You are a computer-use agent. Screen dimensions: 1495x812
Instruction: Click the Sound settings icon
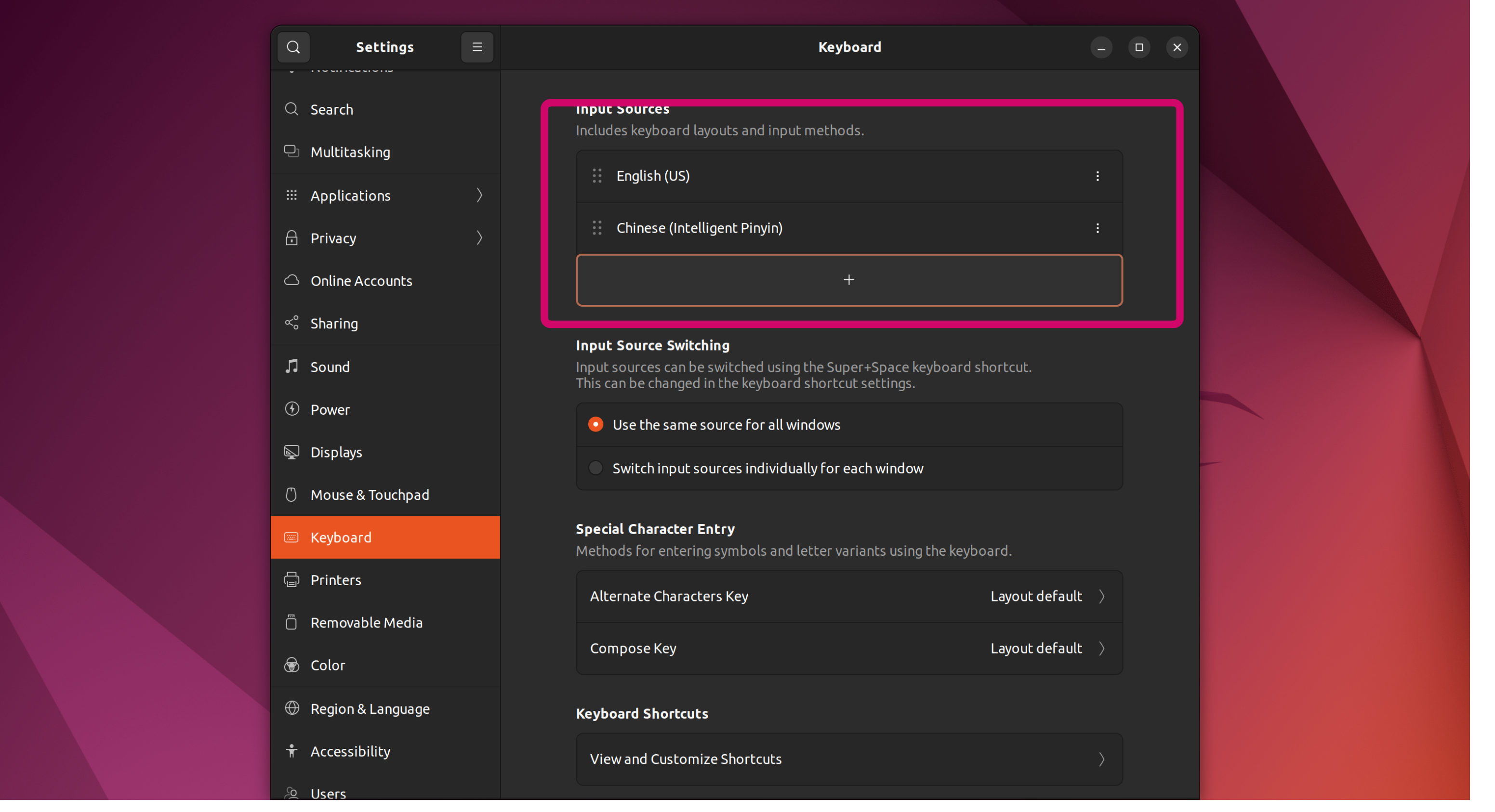290,366
